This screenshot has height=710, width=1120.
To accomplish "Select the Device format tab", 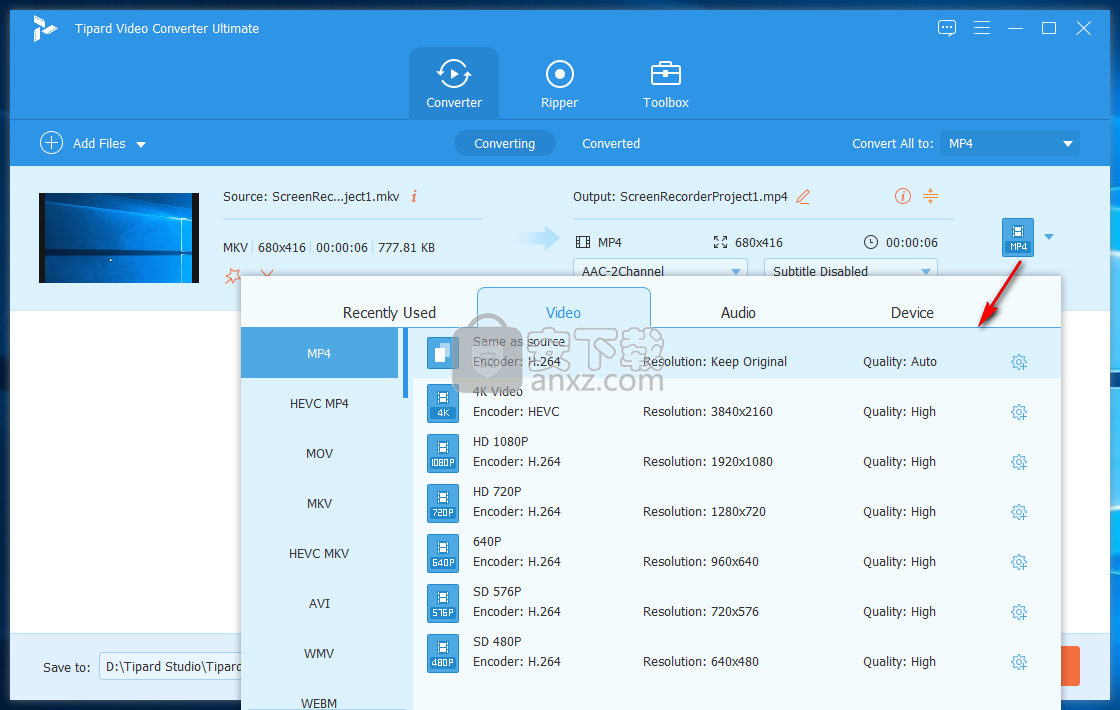I will pos(912,312).
